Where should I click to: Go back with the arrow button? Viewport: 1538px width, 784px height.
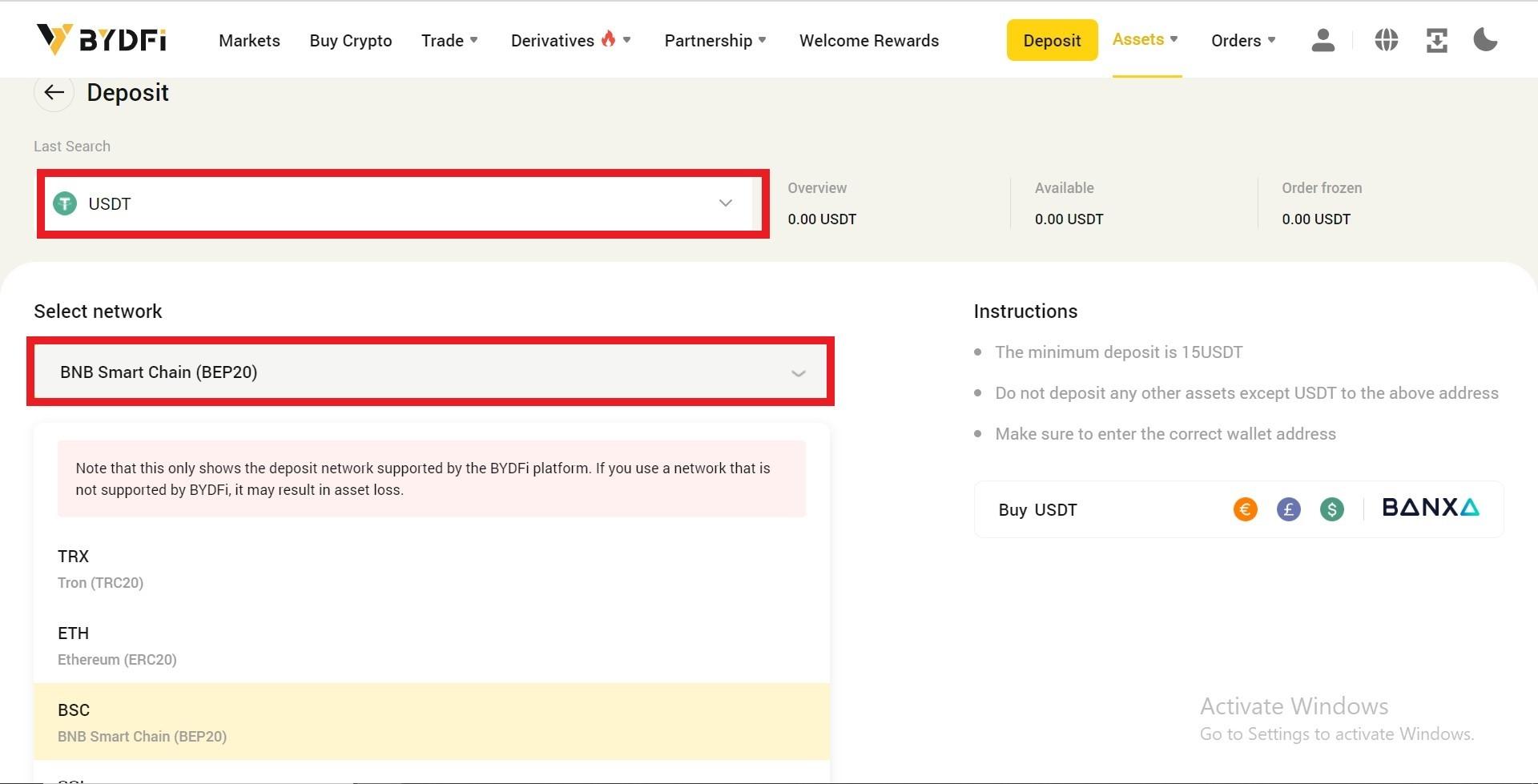(x=54, y=93)
